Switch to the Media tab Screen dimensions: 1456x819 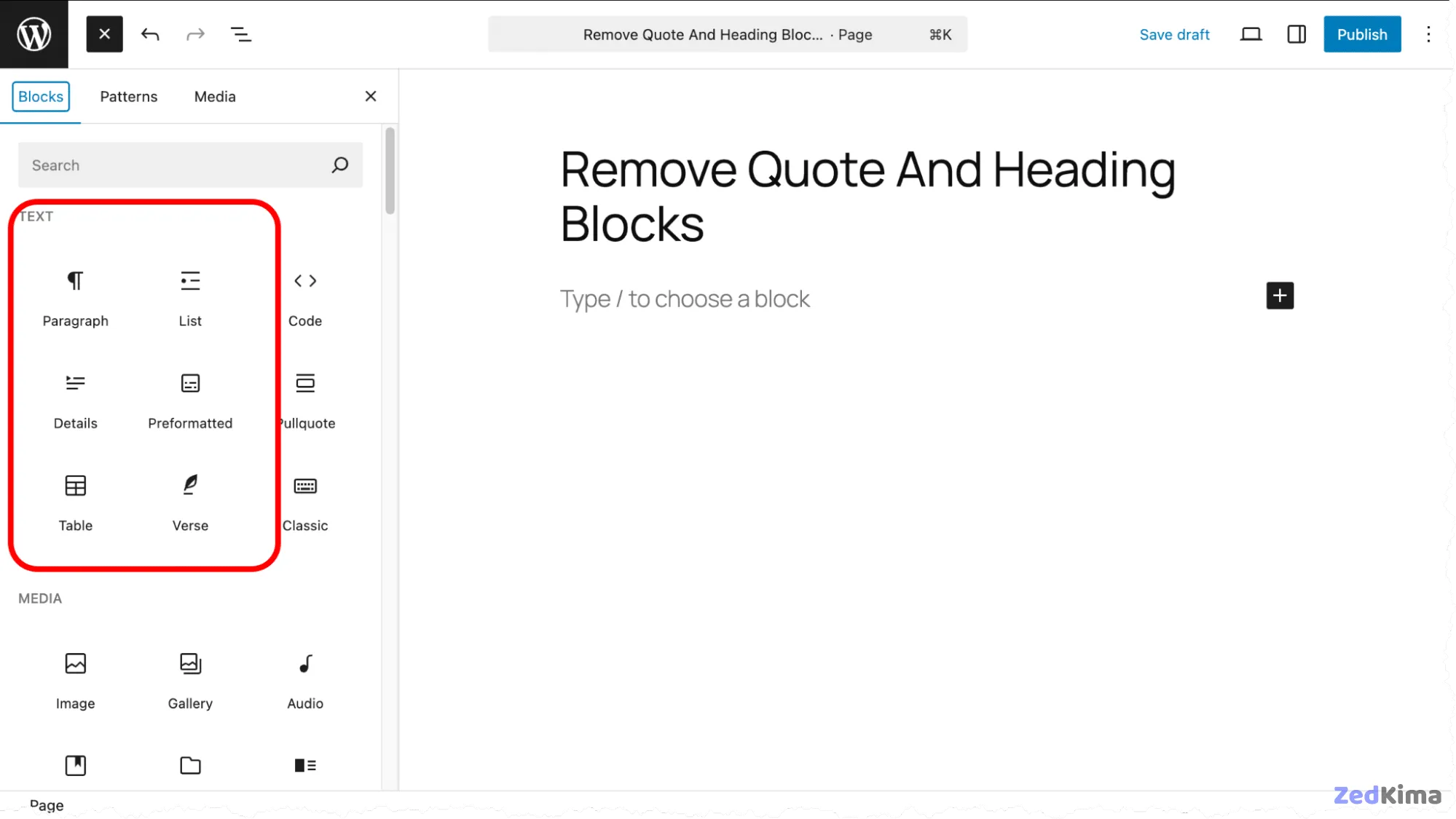[215, 97]
